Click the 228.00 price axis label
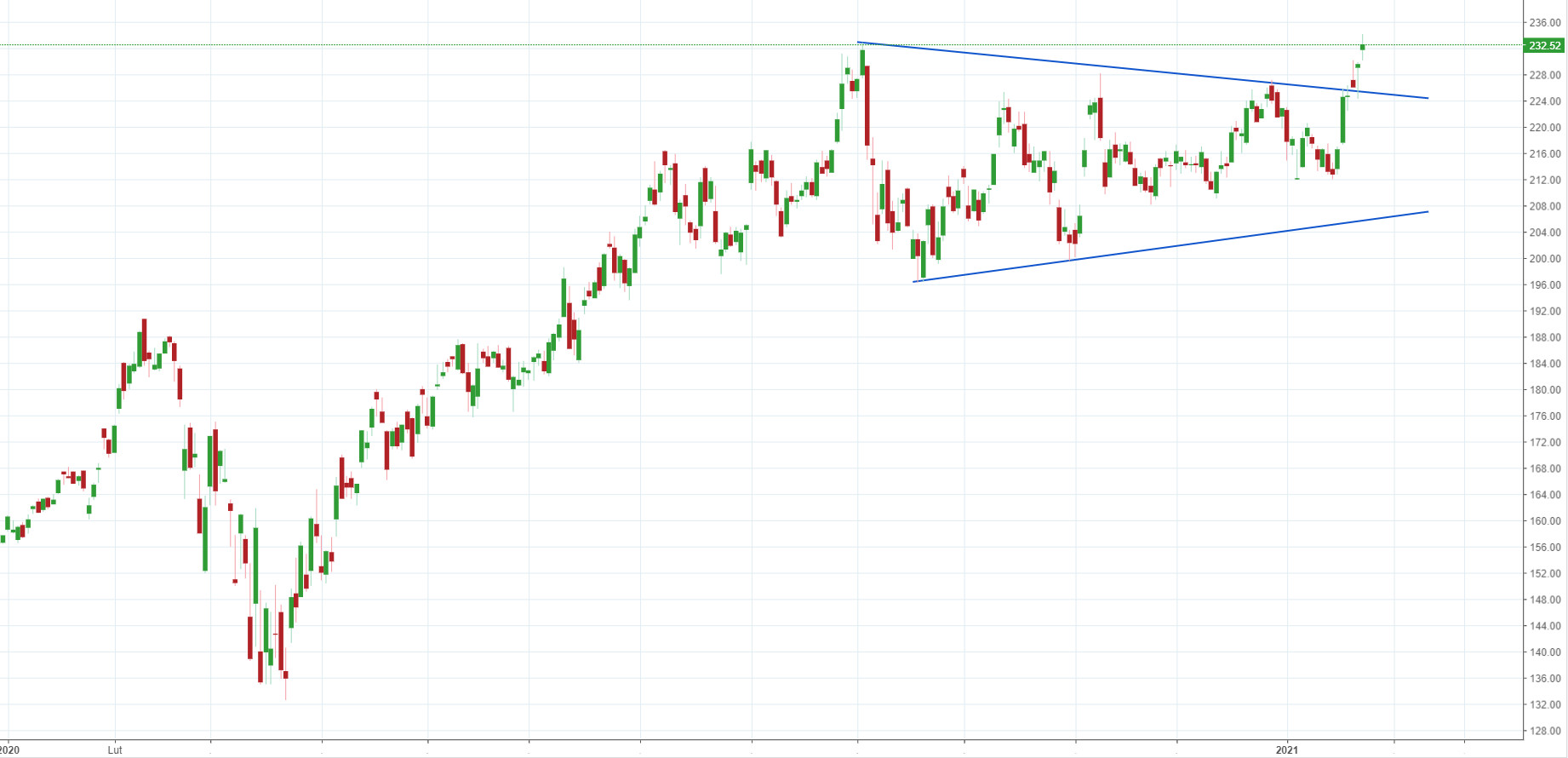 pos(1545,76)
